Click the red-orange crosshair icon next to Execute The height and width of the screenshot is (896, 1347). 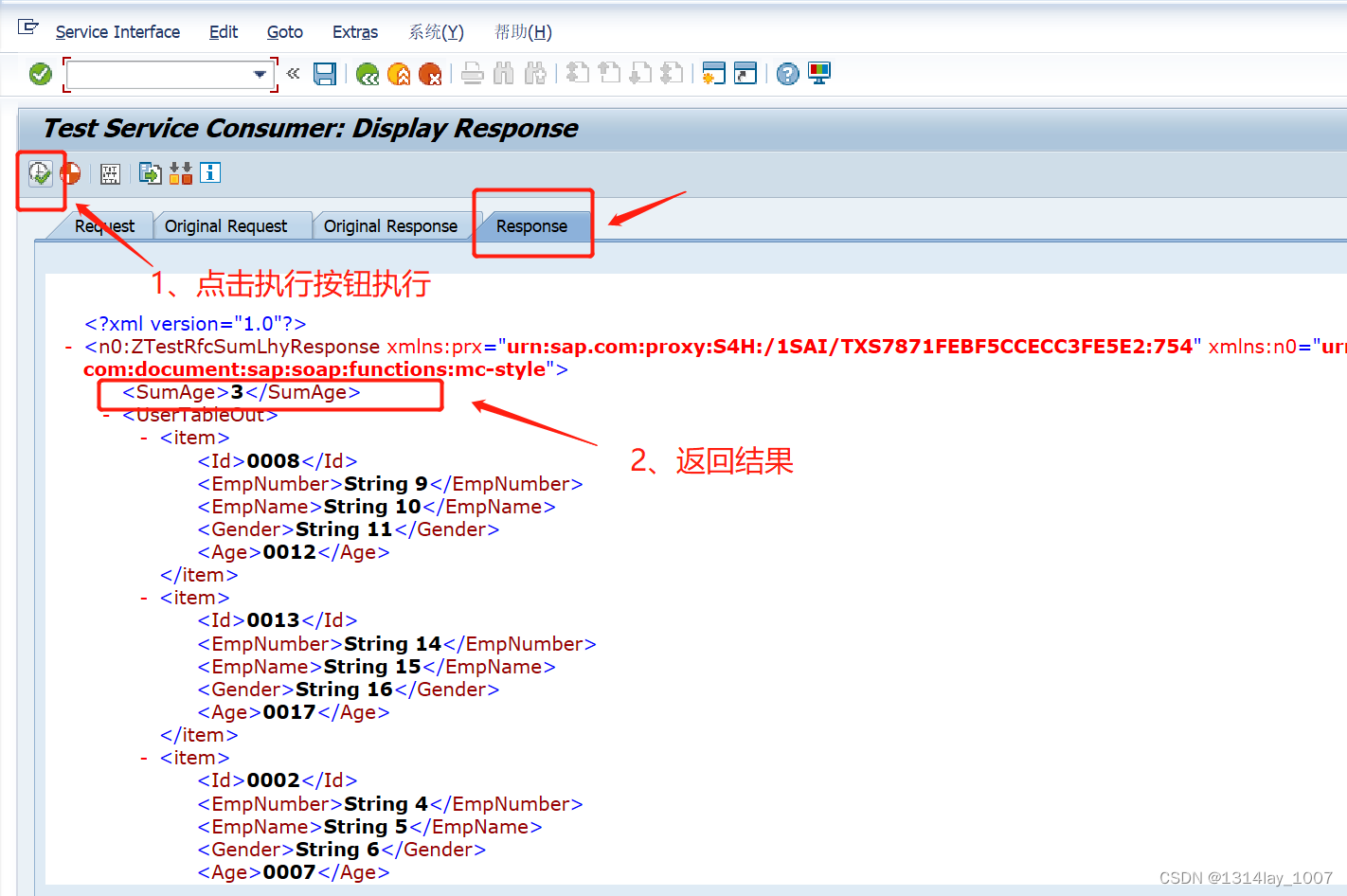coord(71,173)
